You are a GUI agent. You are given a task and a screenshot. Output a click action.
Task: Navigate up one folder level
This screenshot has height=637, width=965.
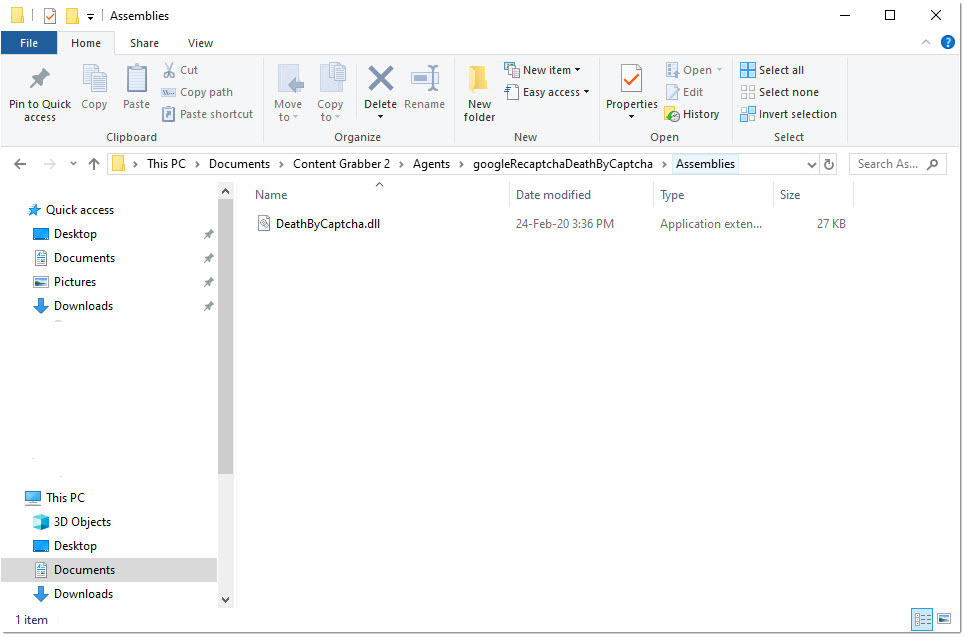[94, 164]
